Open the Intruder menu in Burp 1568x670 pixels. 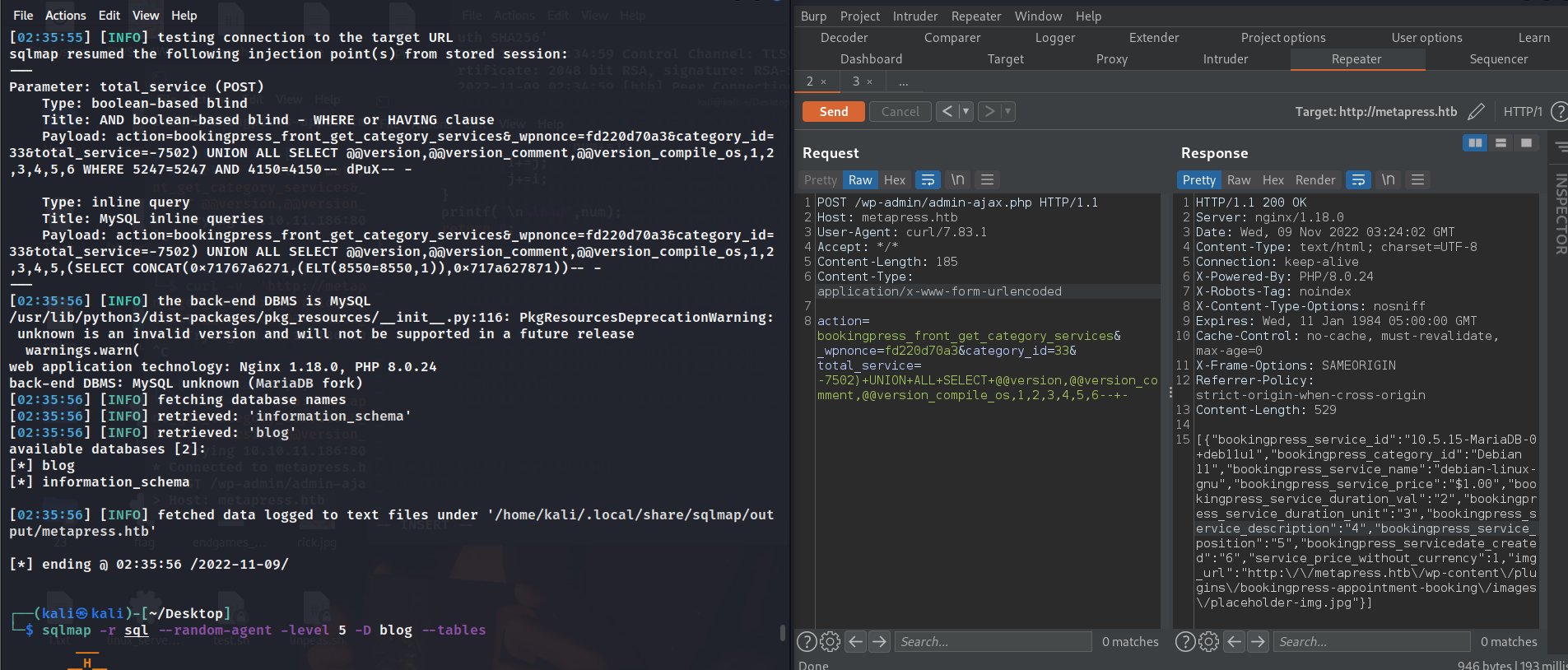pos(914,16)
